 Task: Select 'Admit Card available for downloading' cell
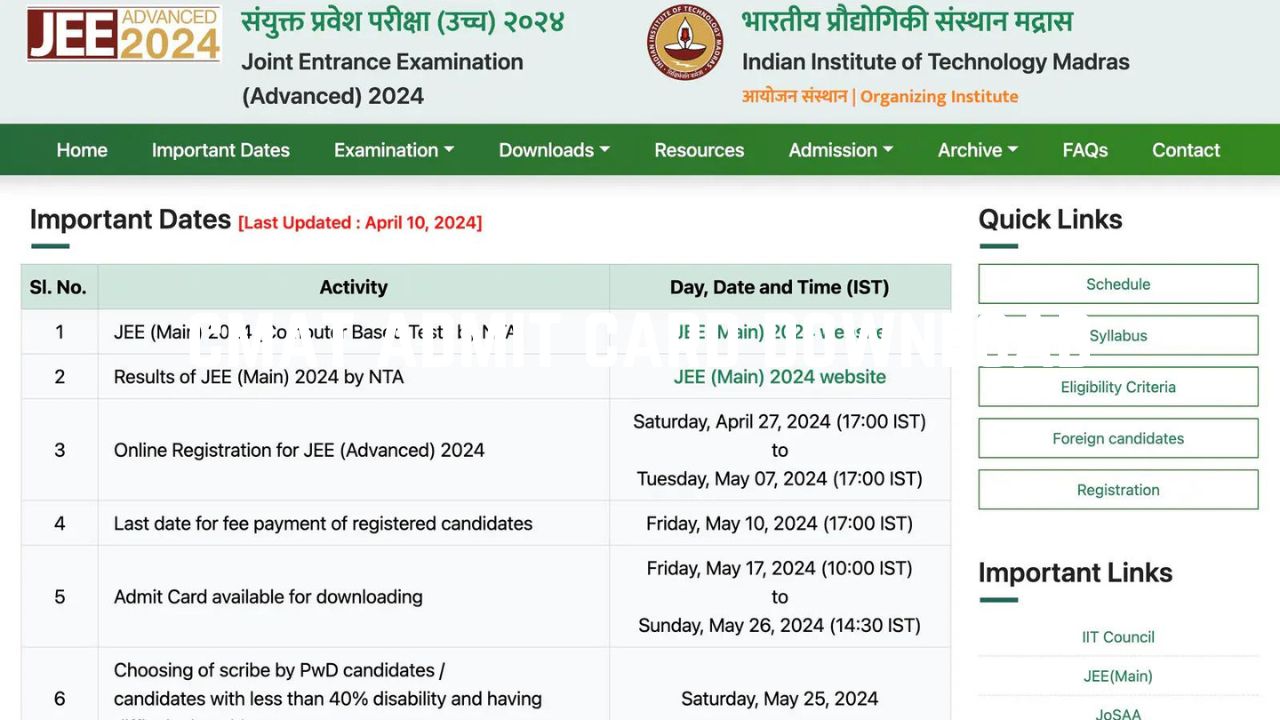click(x=354, y=597)
